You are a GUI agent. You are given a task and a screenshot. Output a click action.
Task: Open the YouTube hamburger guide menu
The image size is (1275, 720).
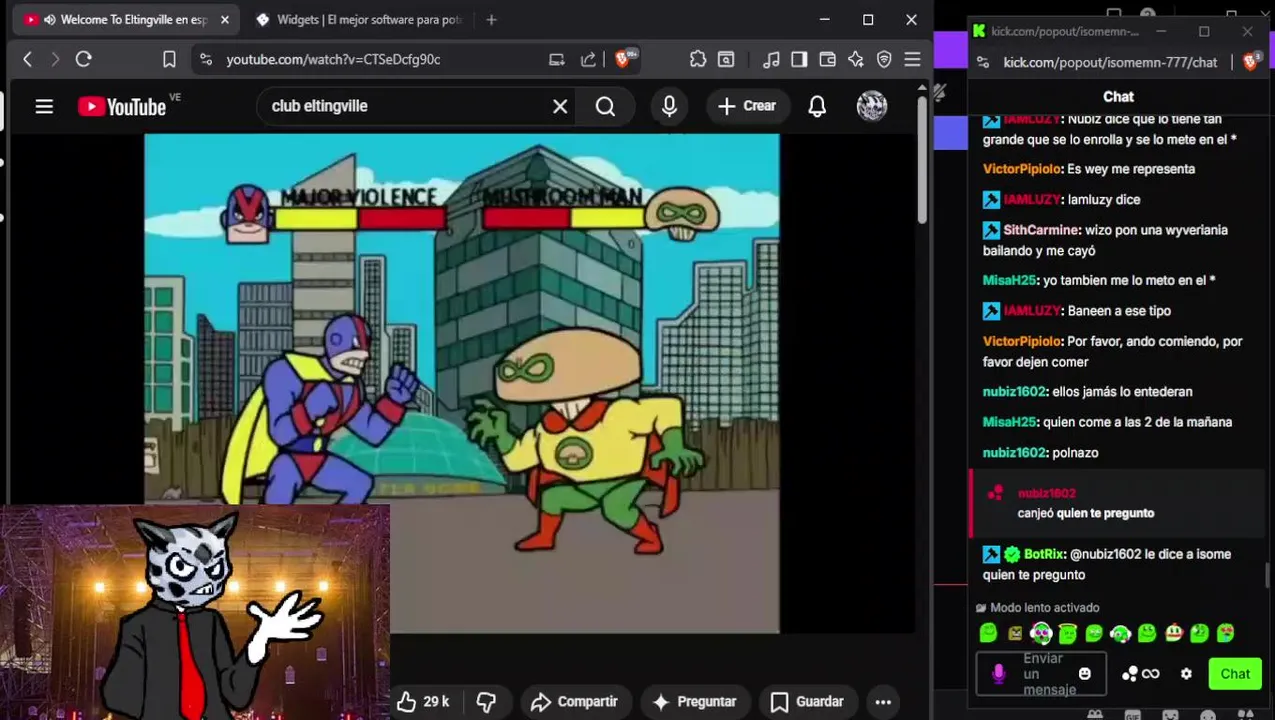[44, 106]
